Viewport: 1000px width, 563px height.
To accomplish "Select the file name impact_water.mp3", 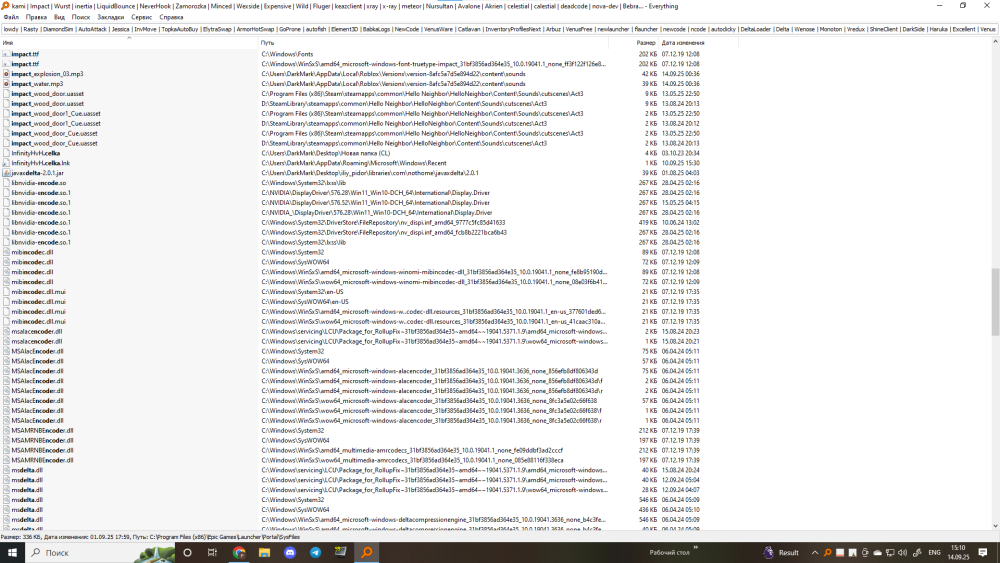I will click(x=37, y=84).
